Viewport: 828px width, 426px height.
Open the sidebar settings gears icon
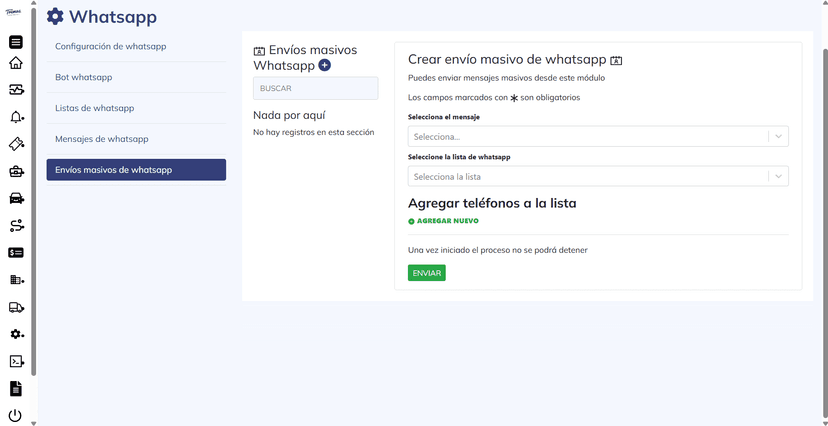point(16,334)
